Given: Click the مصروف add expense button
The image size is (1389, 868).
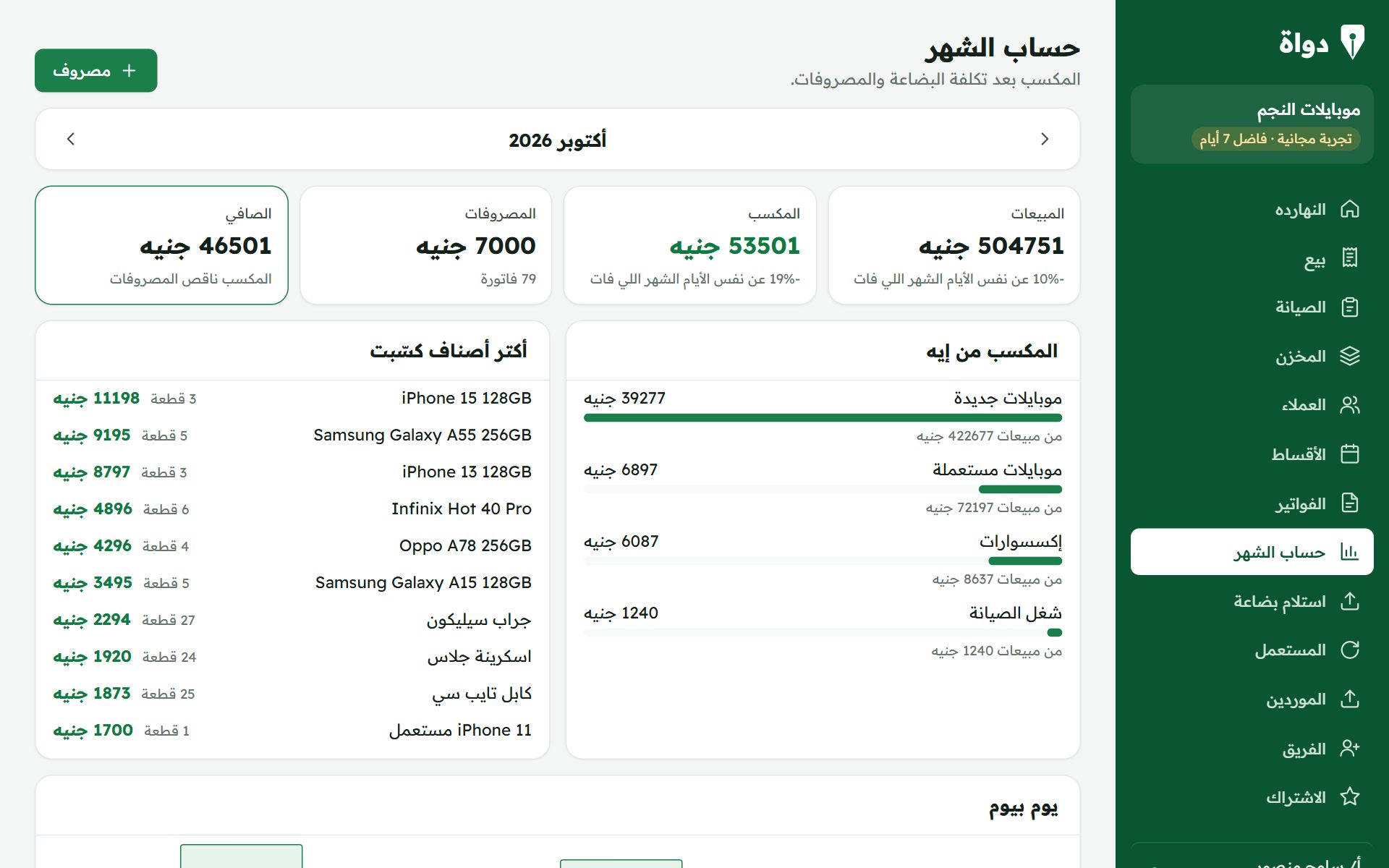Looking at the screenshot, I should coord(95,70).
